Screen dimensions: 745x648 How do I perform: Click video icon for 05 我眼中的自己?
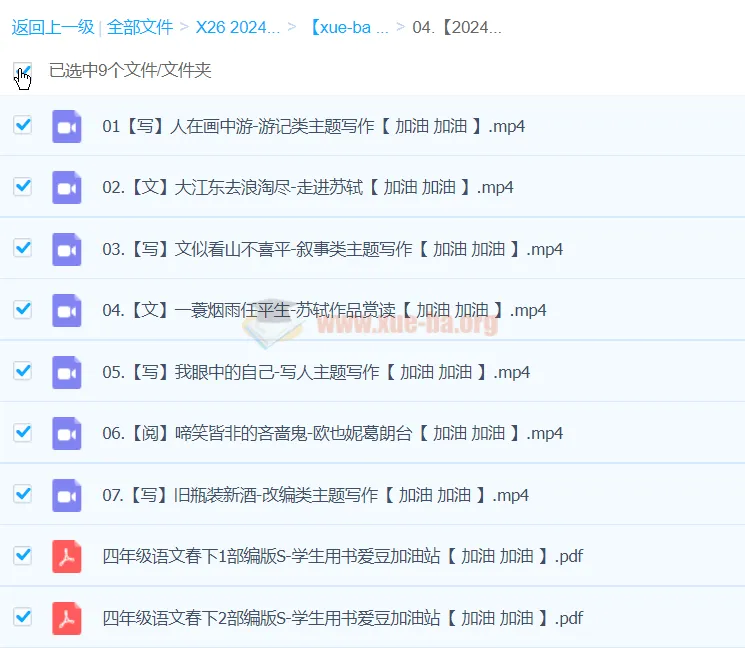pyautogui.click(x=67, y=372)
